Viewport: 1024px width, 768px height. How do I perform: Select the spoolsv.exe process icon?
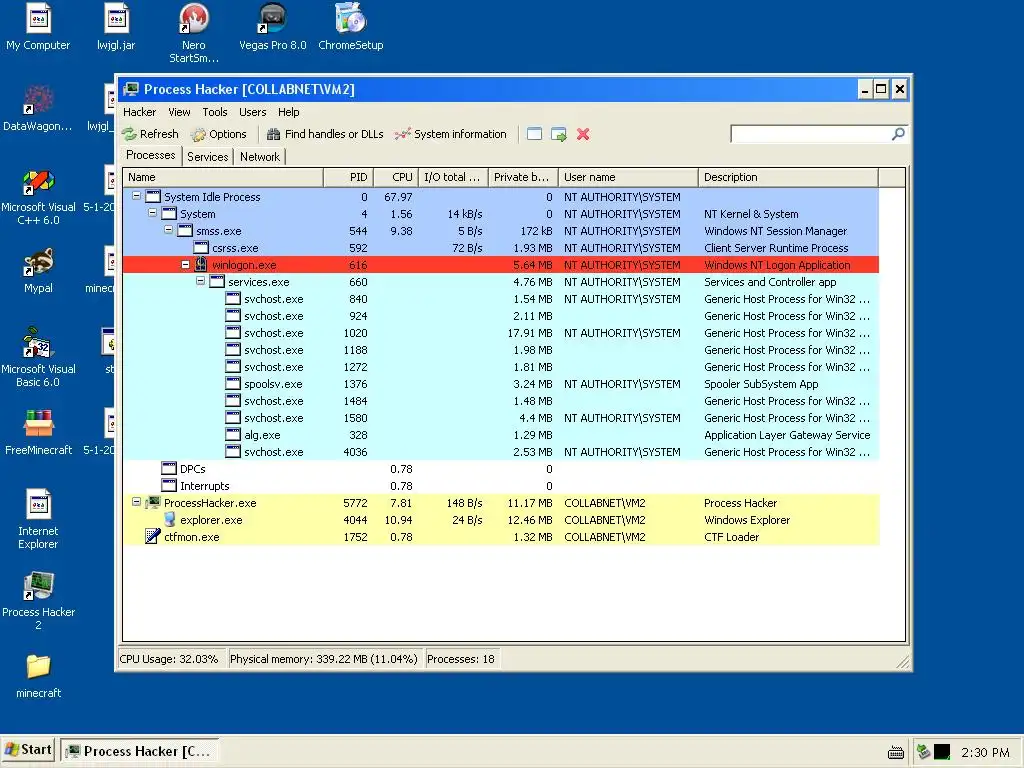(233, 383)
